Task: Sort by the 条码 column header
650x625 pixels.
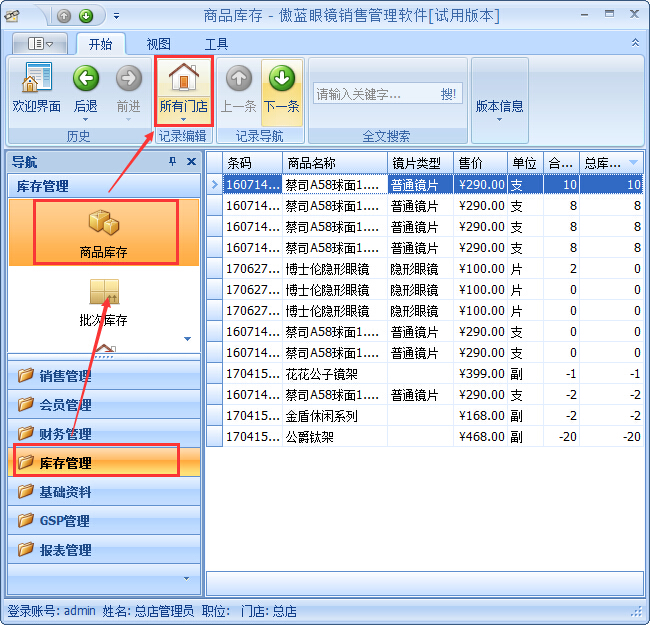Action: coord(252,163)
